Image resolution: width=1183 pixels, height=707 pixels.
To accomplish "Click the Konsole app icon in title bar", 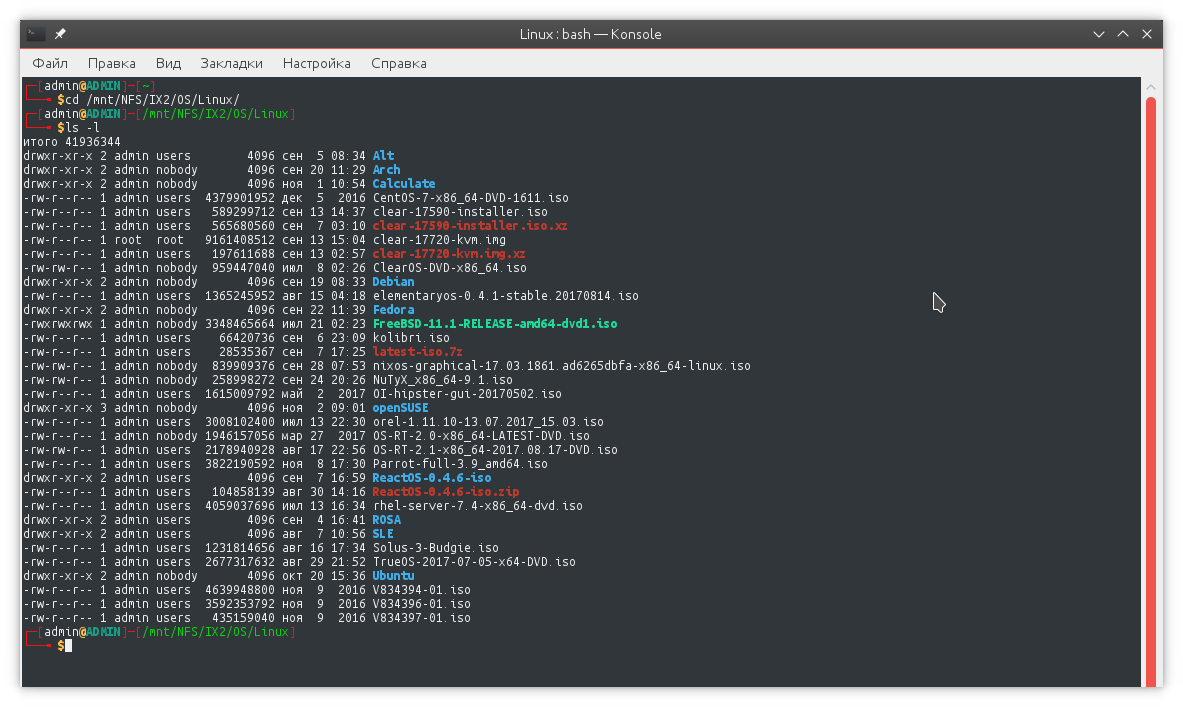I will point(36,34).
